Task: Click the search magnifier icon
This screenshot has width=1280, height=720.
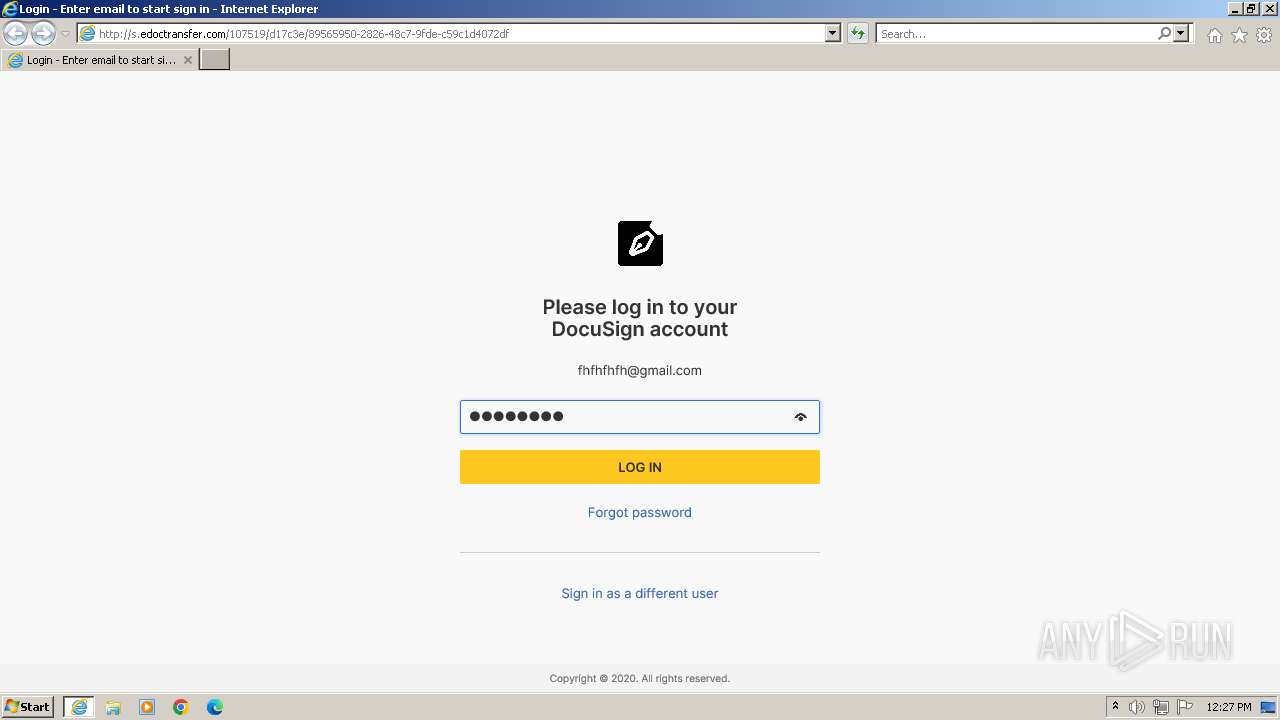Action: point(1164,34)
